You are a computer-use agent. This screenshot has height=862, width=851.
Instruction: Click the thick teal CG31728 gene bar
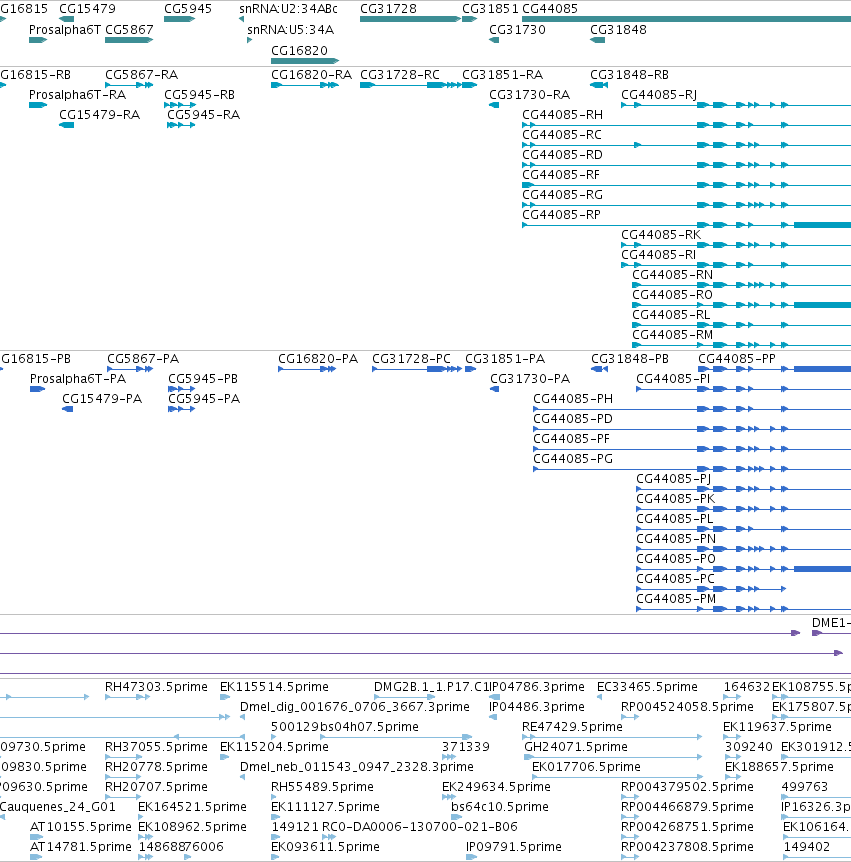click(x=410, y=19)
